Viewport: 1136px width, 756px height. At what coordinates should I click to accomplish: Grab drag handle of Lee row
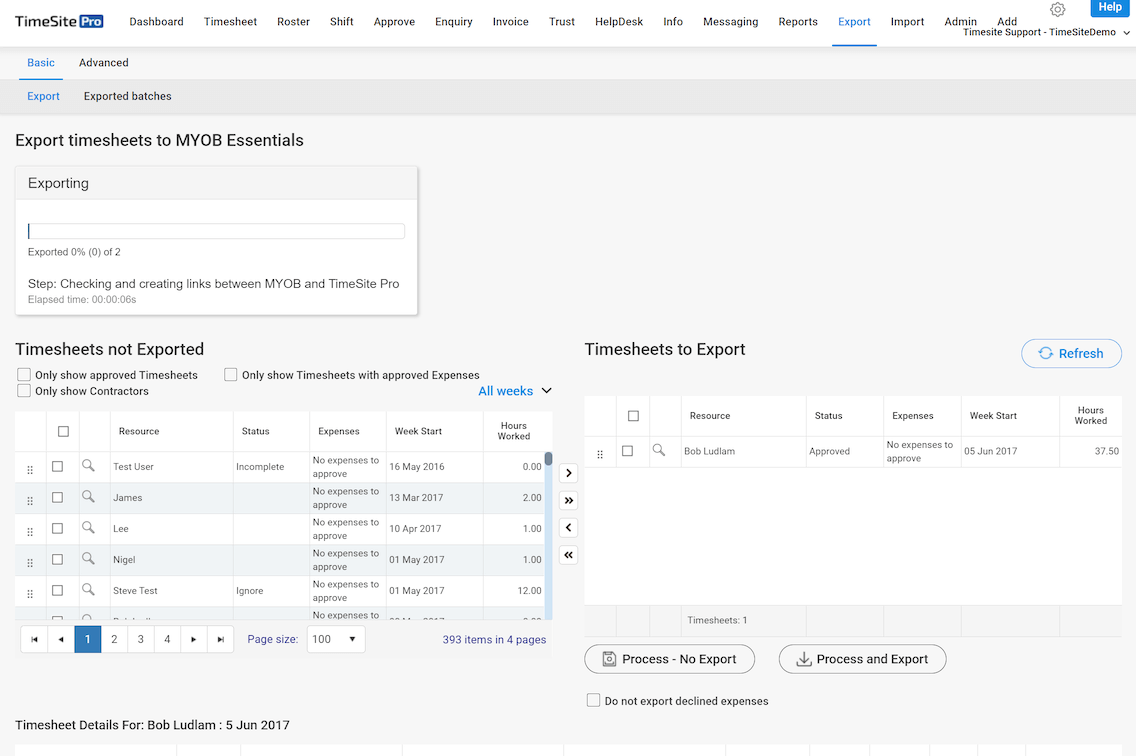tap(30, 532)
